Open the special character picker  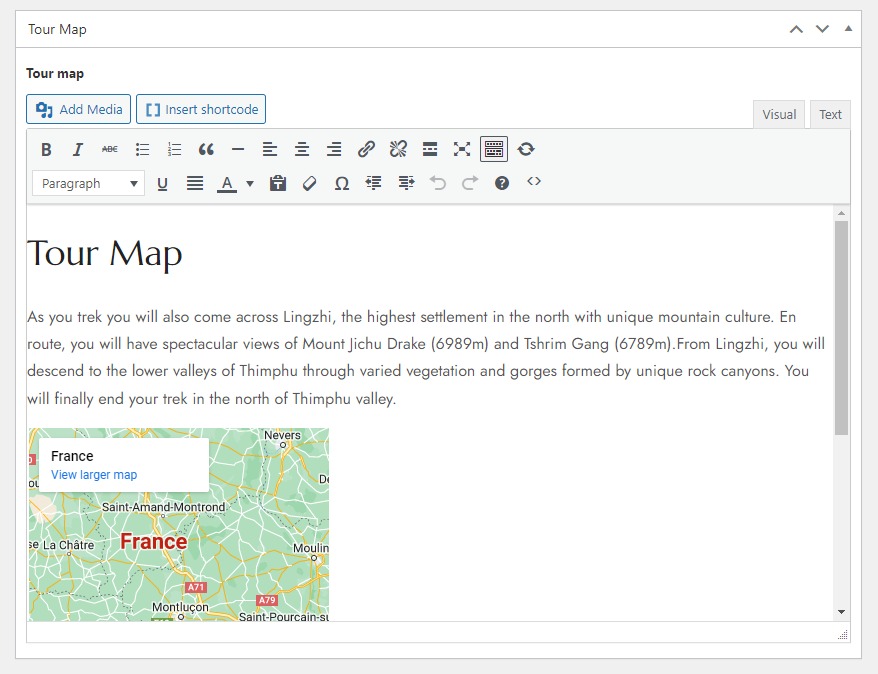pos(342,184)
